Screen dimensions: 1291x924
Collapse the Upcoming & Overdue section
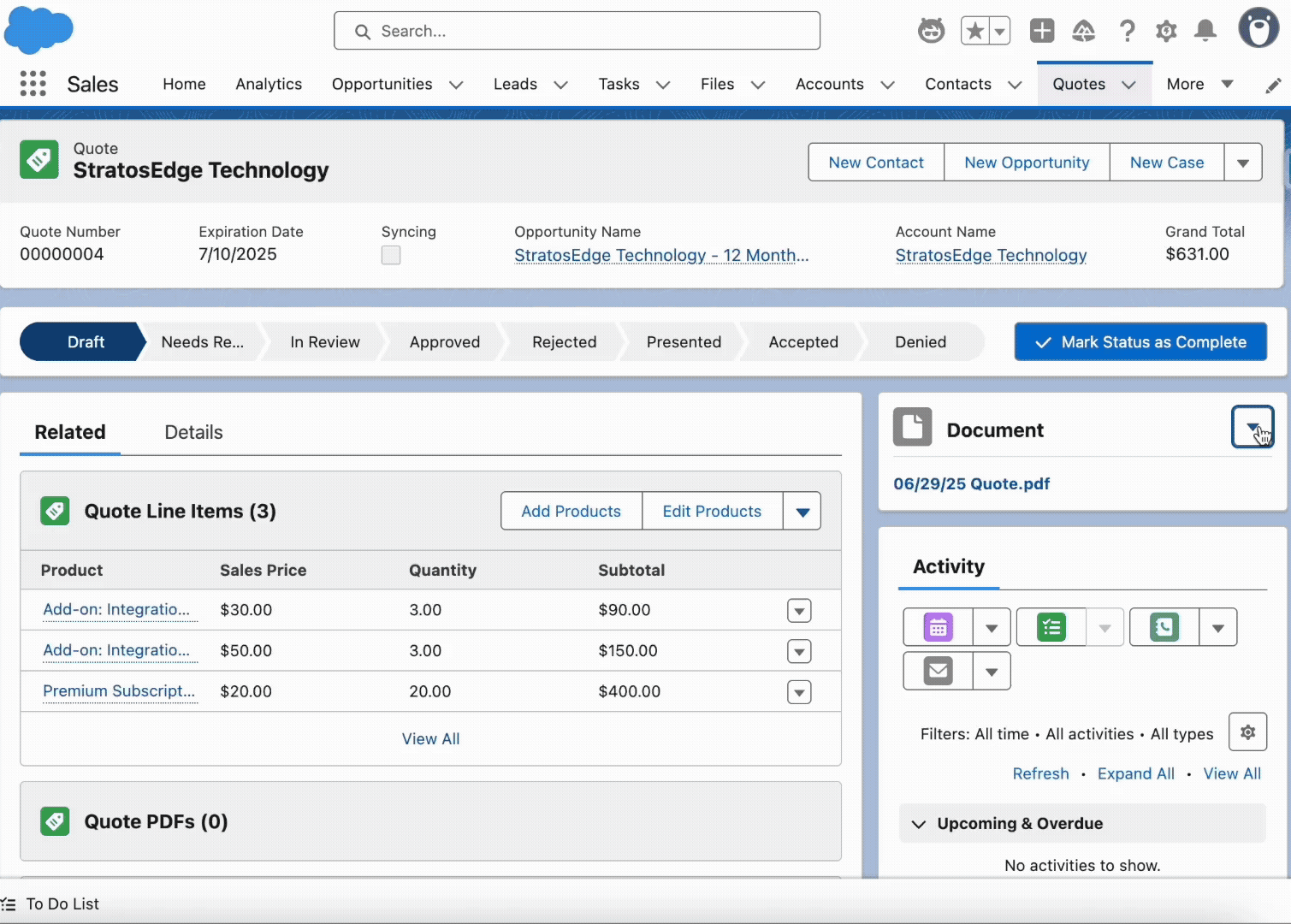point(919,824)
